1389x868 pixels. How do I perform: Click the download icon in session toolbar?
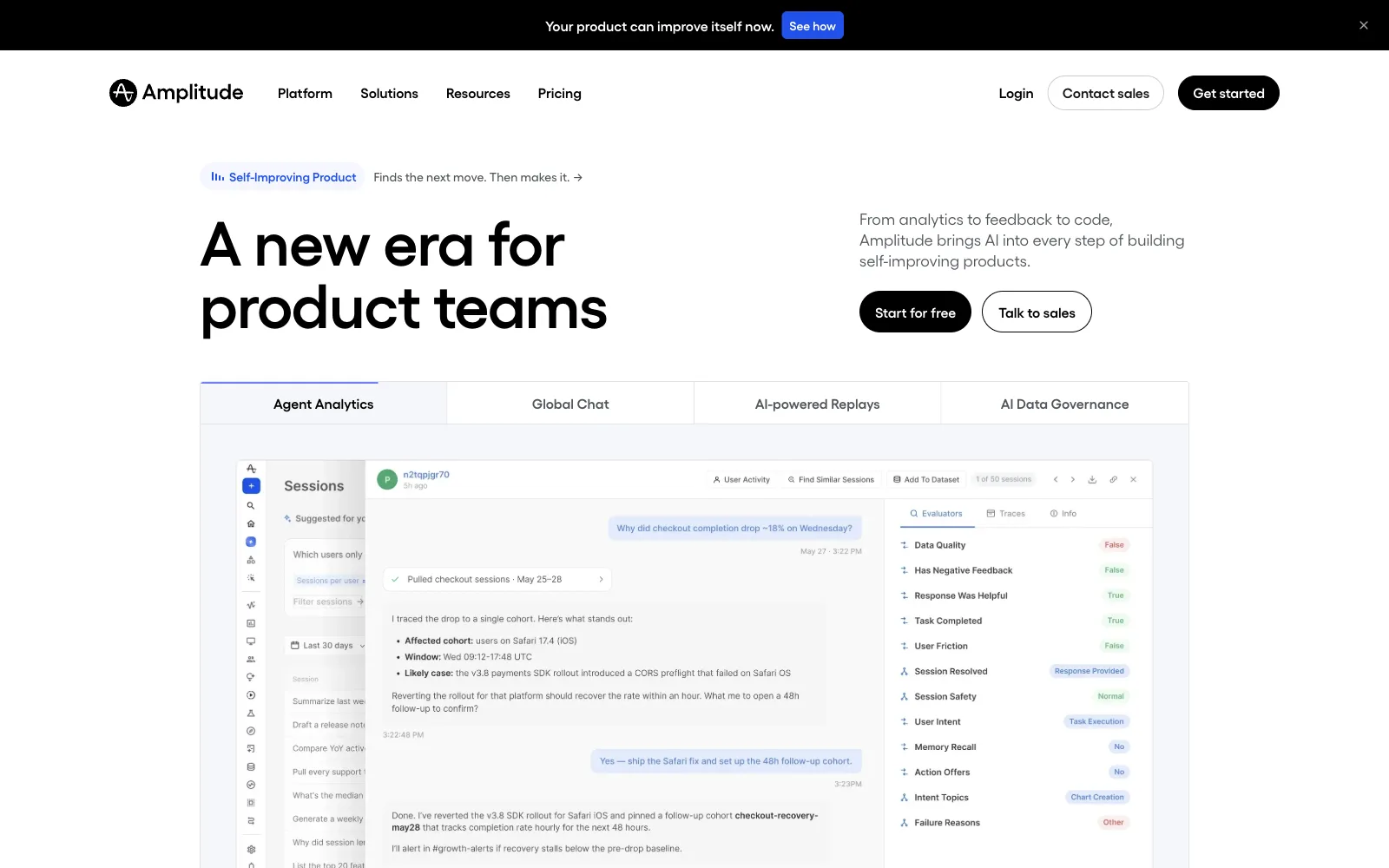pyautogui.click(x=1092, y=479)
